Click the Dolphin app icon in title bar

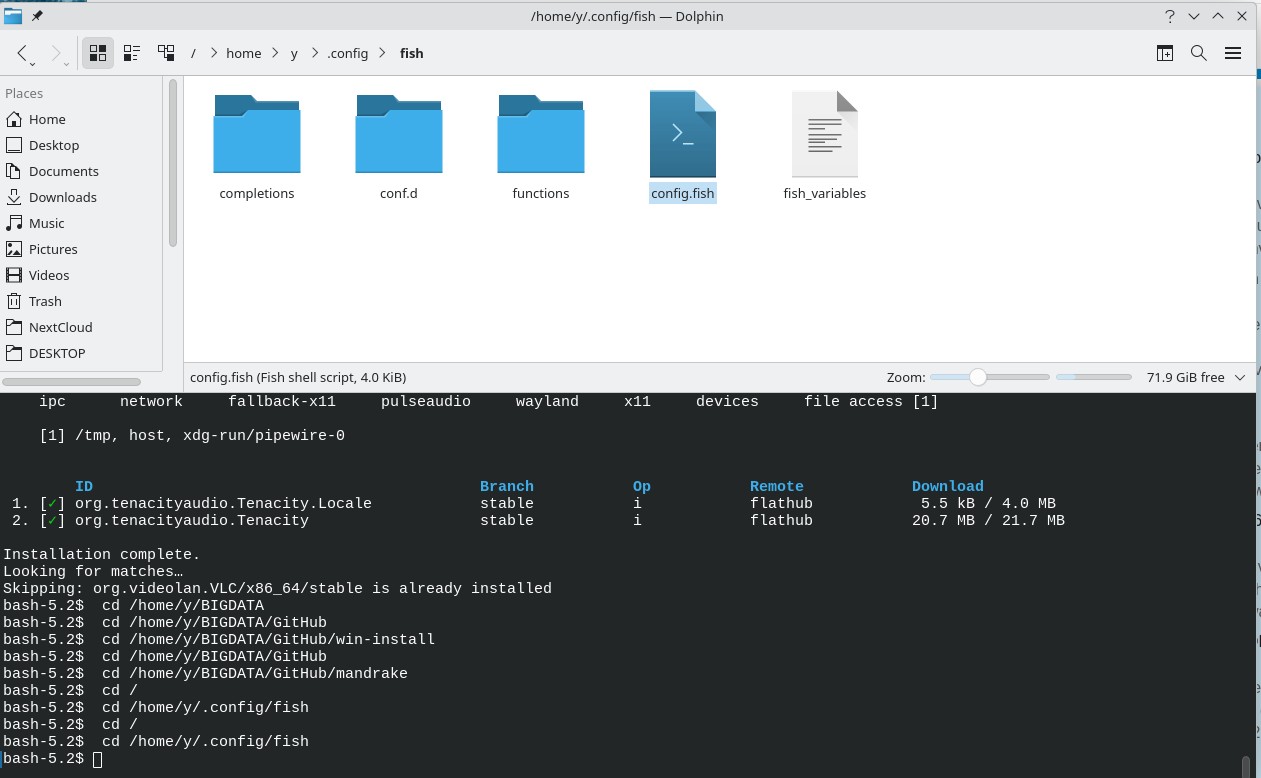point(13,16)
